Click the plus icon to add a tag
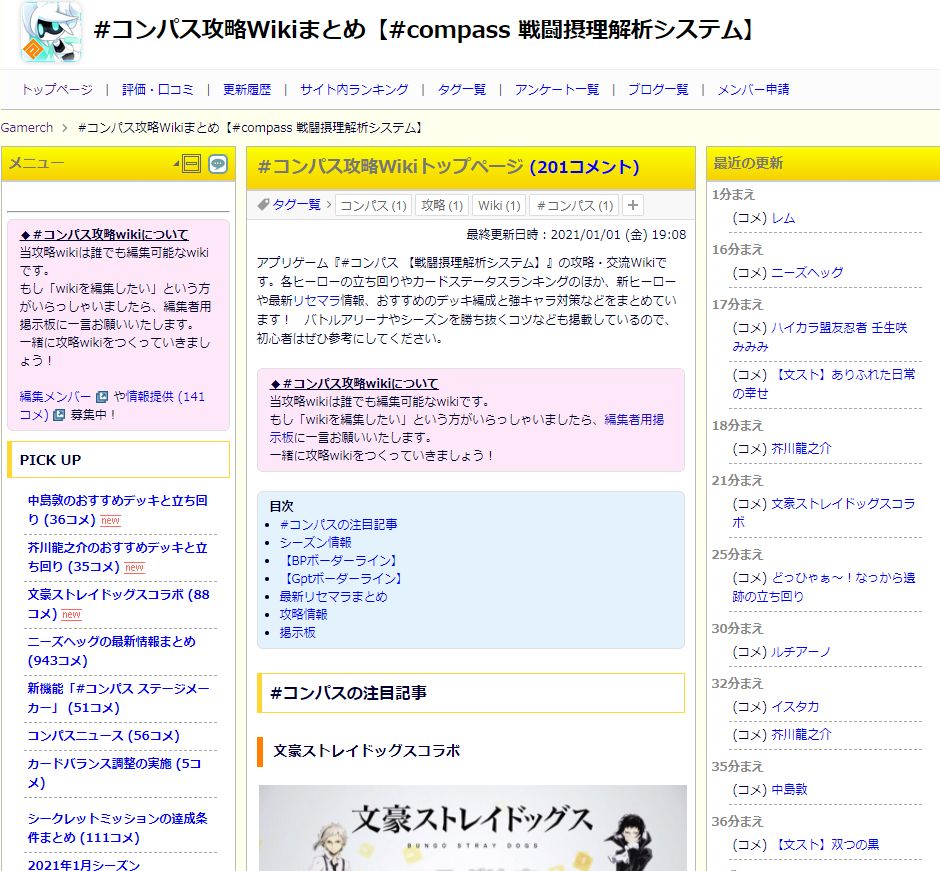 point(632,205)
